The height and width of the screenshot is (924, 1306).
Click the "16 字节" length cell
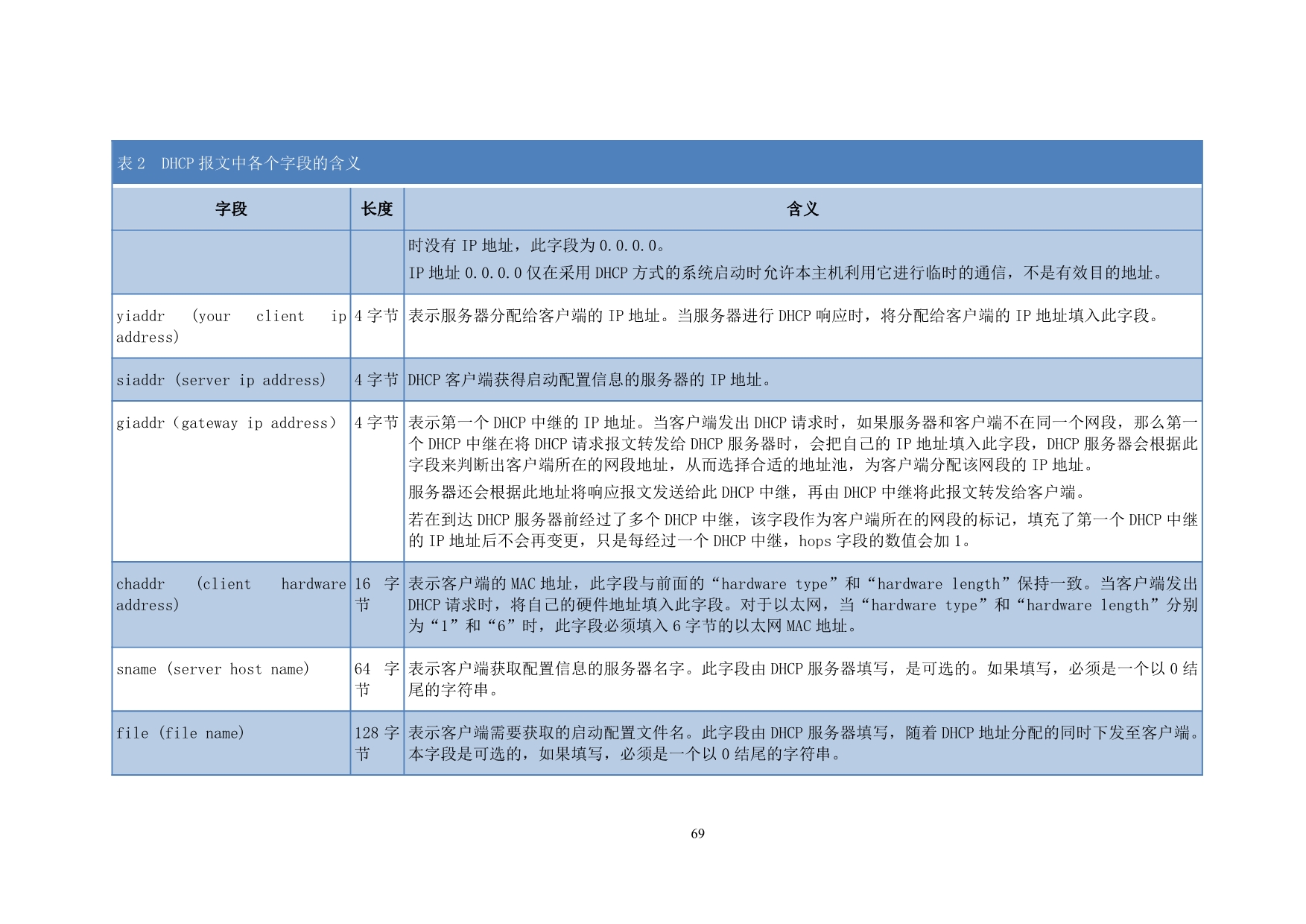pyautogui.click(x=377, y=595)
